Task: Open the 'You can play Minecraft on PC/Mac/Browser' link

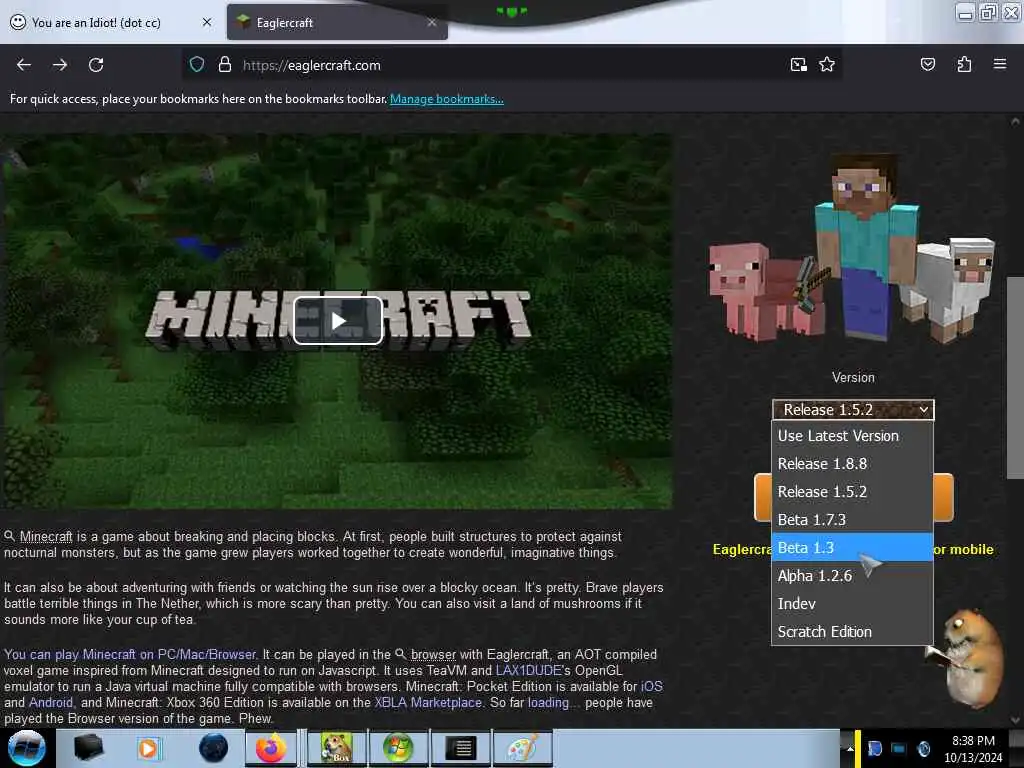Action: pyautogui.click(x=130, y=654)
